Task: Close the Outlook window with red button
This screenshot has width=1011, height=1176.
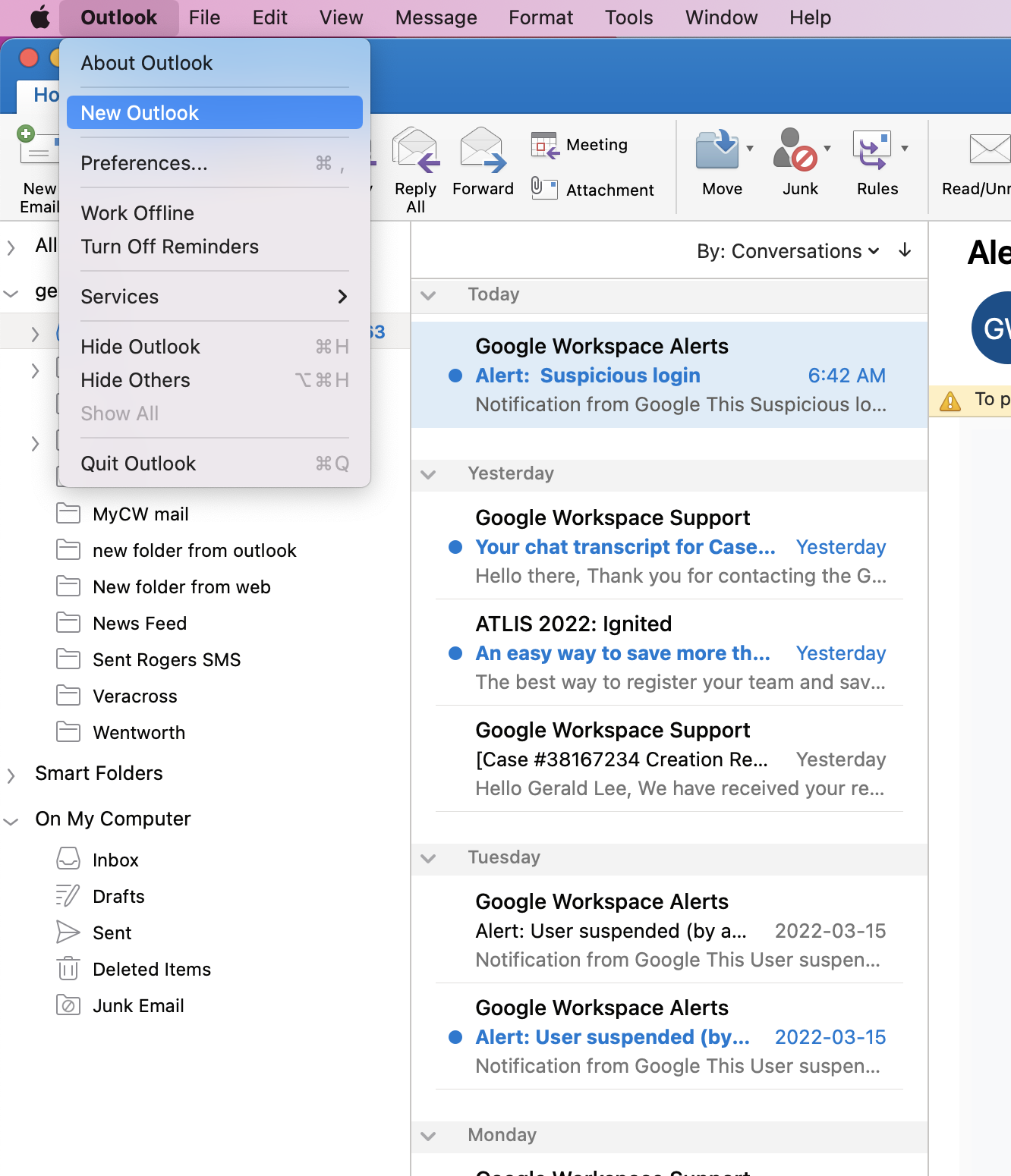Action: (x=29, y=58)
